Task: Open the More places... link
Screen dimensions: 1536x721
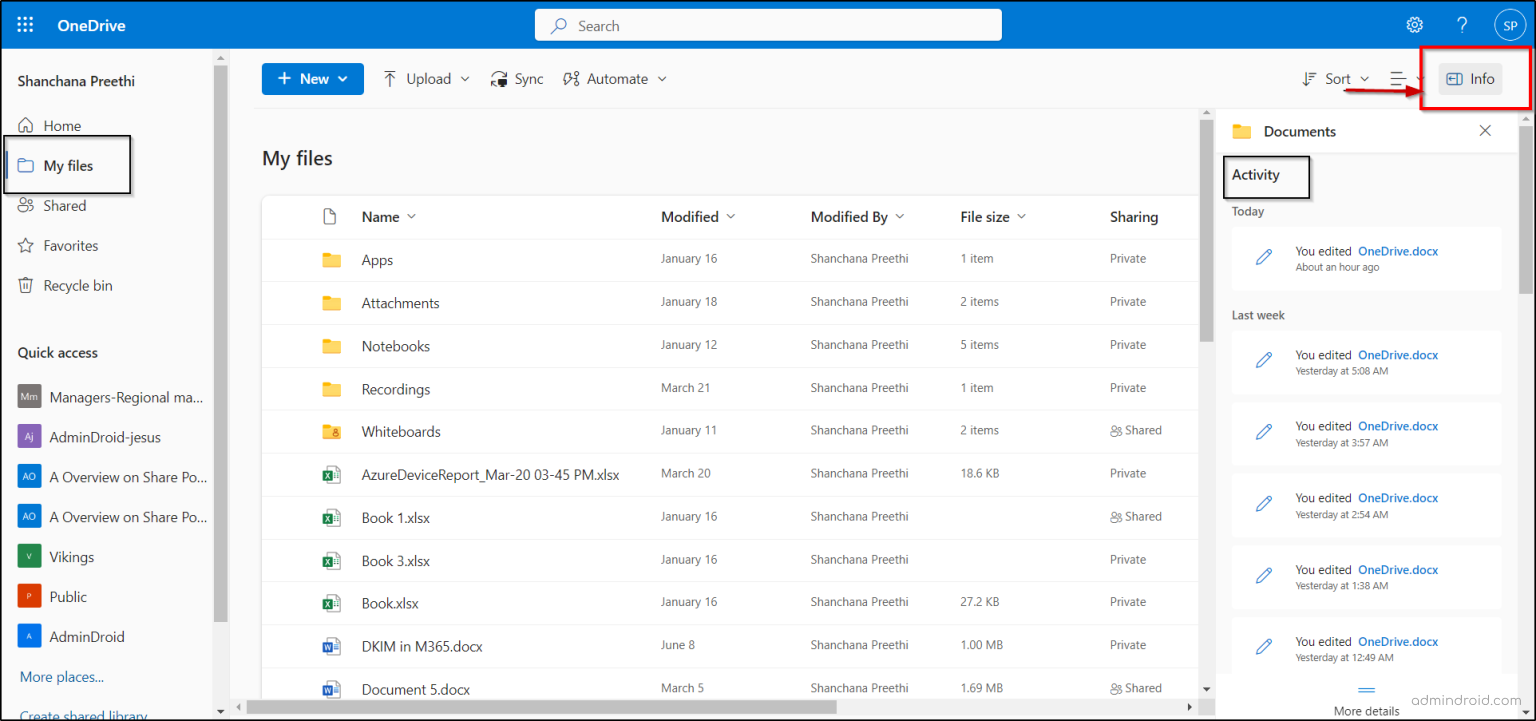Action: [x=60, y=677]
